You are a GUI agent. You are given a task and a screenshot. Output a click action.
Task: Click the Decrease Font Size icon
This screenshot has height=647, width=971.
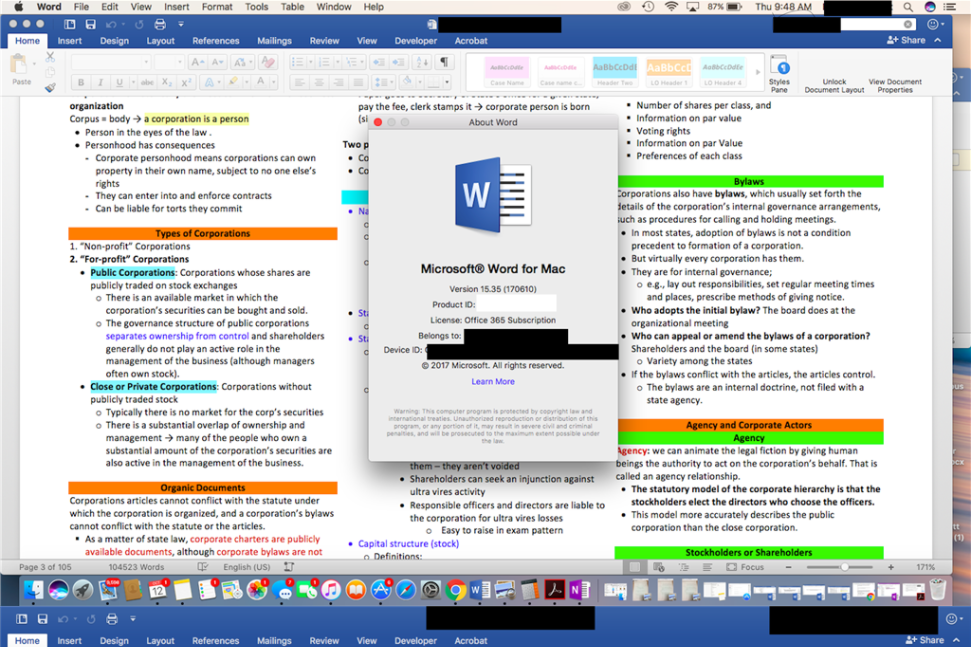click(x=217, y=62)
